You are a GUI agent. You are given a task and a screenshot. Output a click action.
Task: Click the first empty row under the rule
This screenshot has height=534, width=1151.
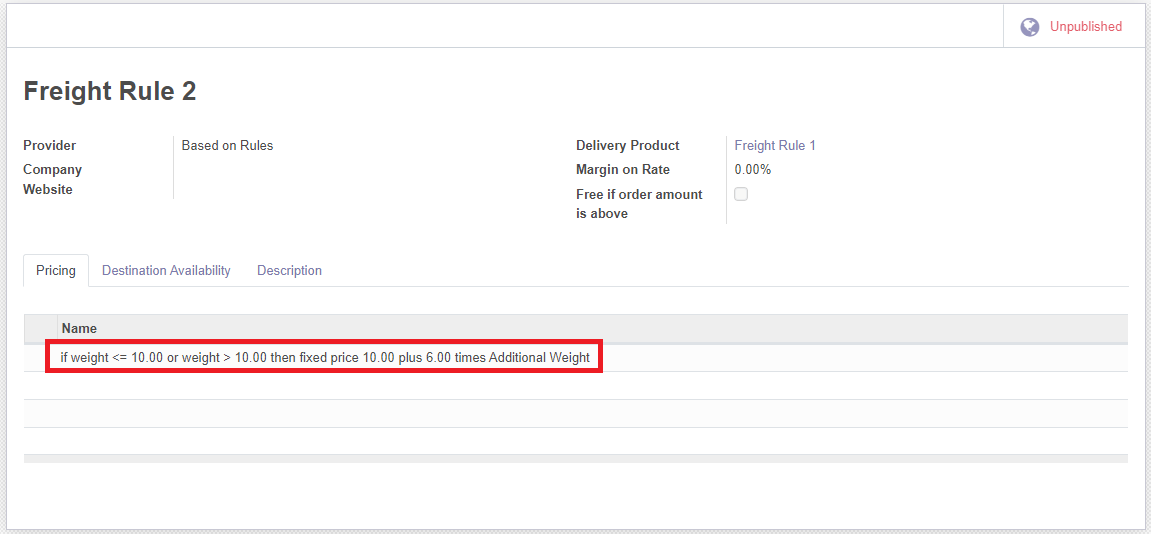coord(575,385)
